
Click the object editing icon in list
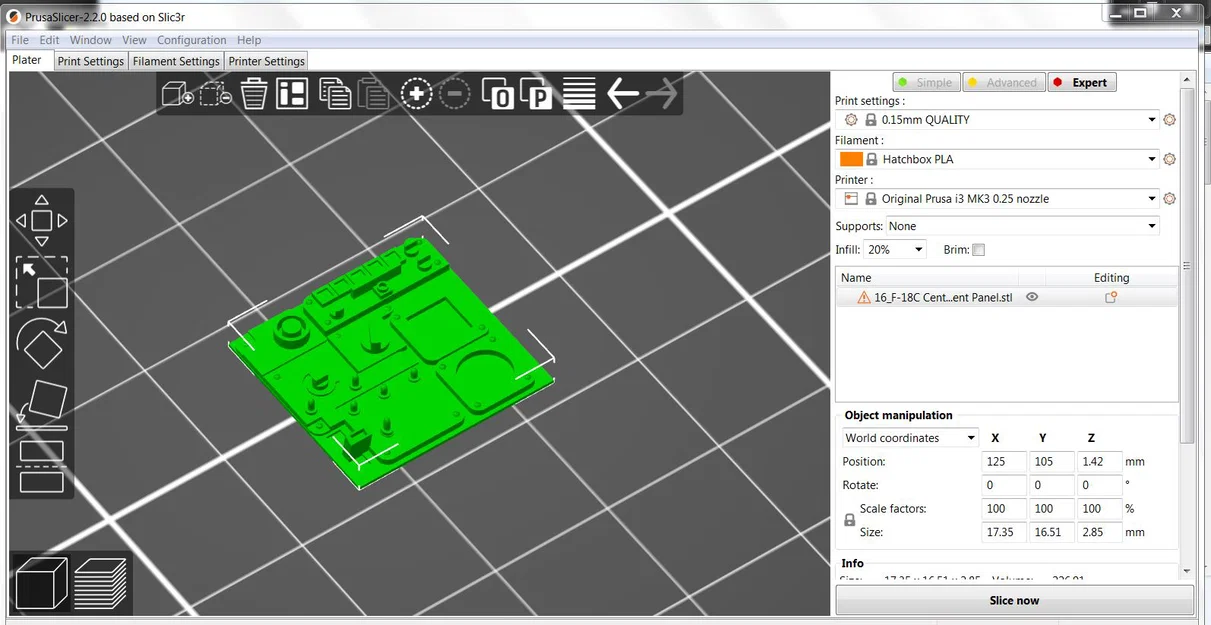pos(1111,297)
